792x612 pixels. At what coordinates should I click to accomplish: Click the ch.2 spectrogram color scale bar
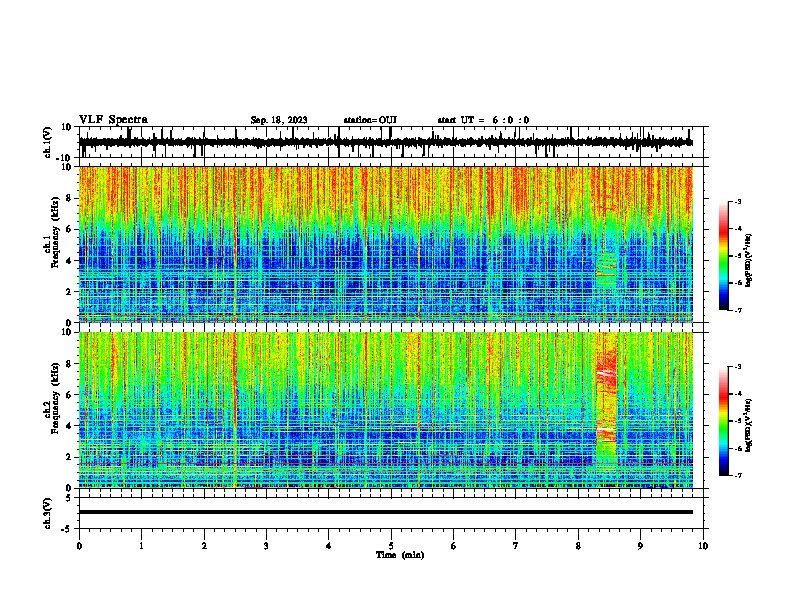723,421
